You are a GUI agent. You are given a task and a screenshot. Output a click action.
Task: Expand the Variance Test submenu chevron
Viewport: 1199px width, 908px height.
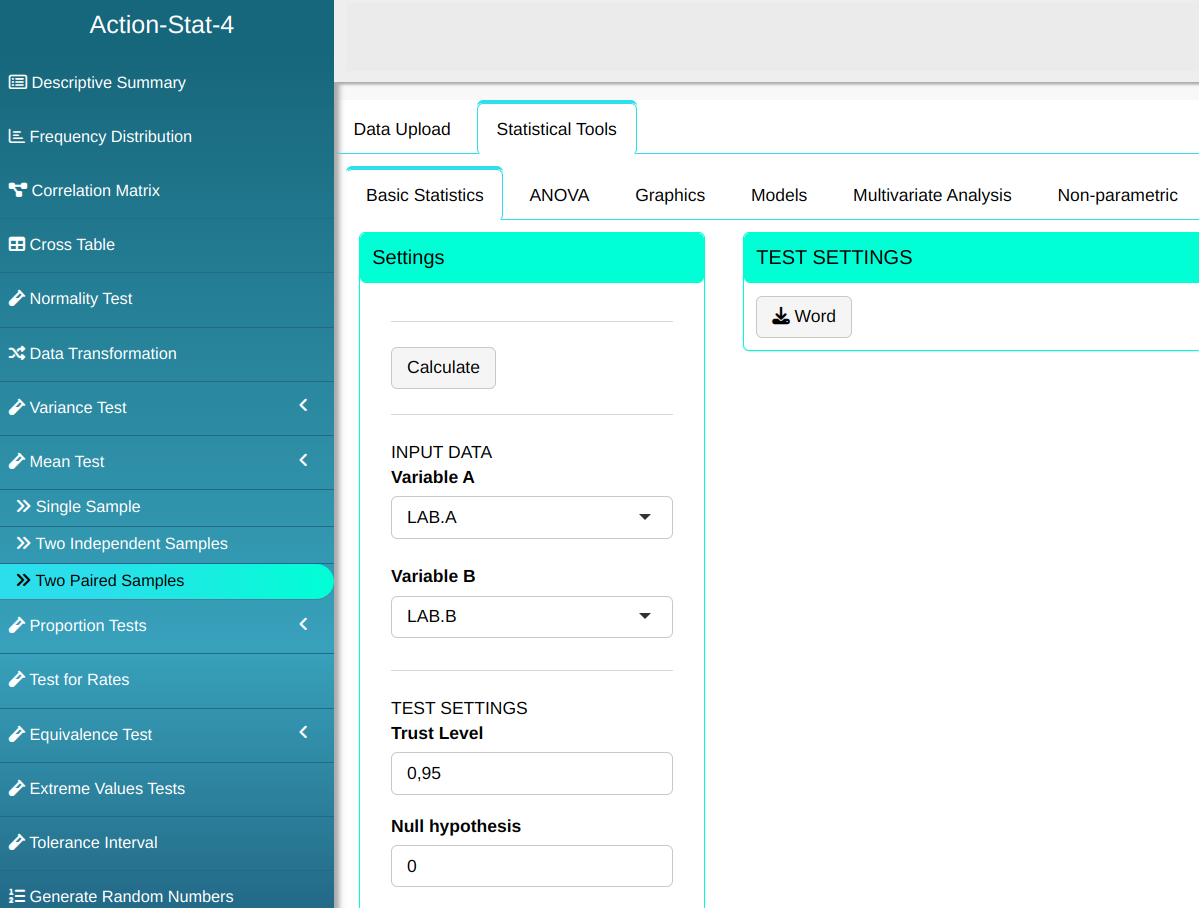304,406
